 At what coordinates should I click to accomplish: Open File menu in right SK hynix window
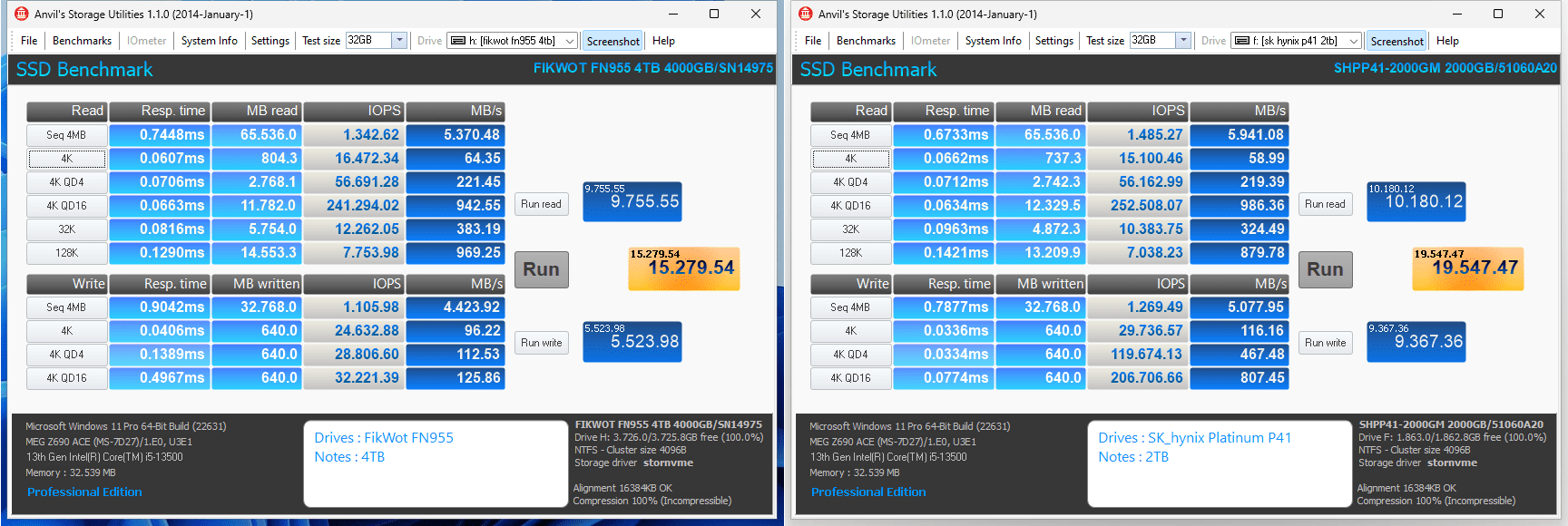click(x=813, y=41)
